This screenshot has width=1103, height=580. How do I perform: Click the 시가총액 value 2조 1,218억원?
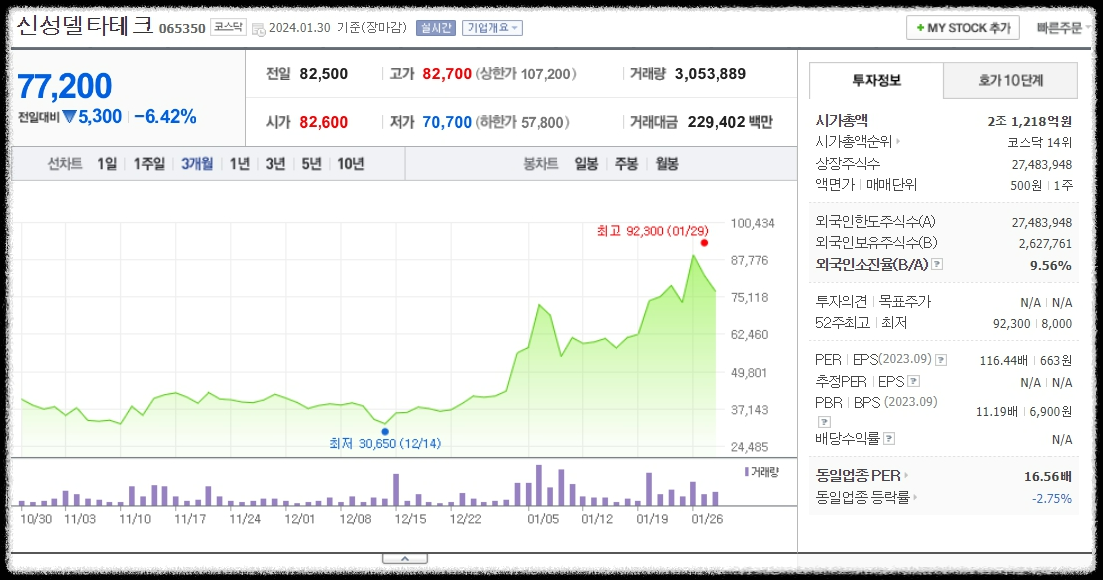pyautogui.click(x=1029, y=122)
